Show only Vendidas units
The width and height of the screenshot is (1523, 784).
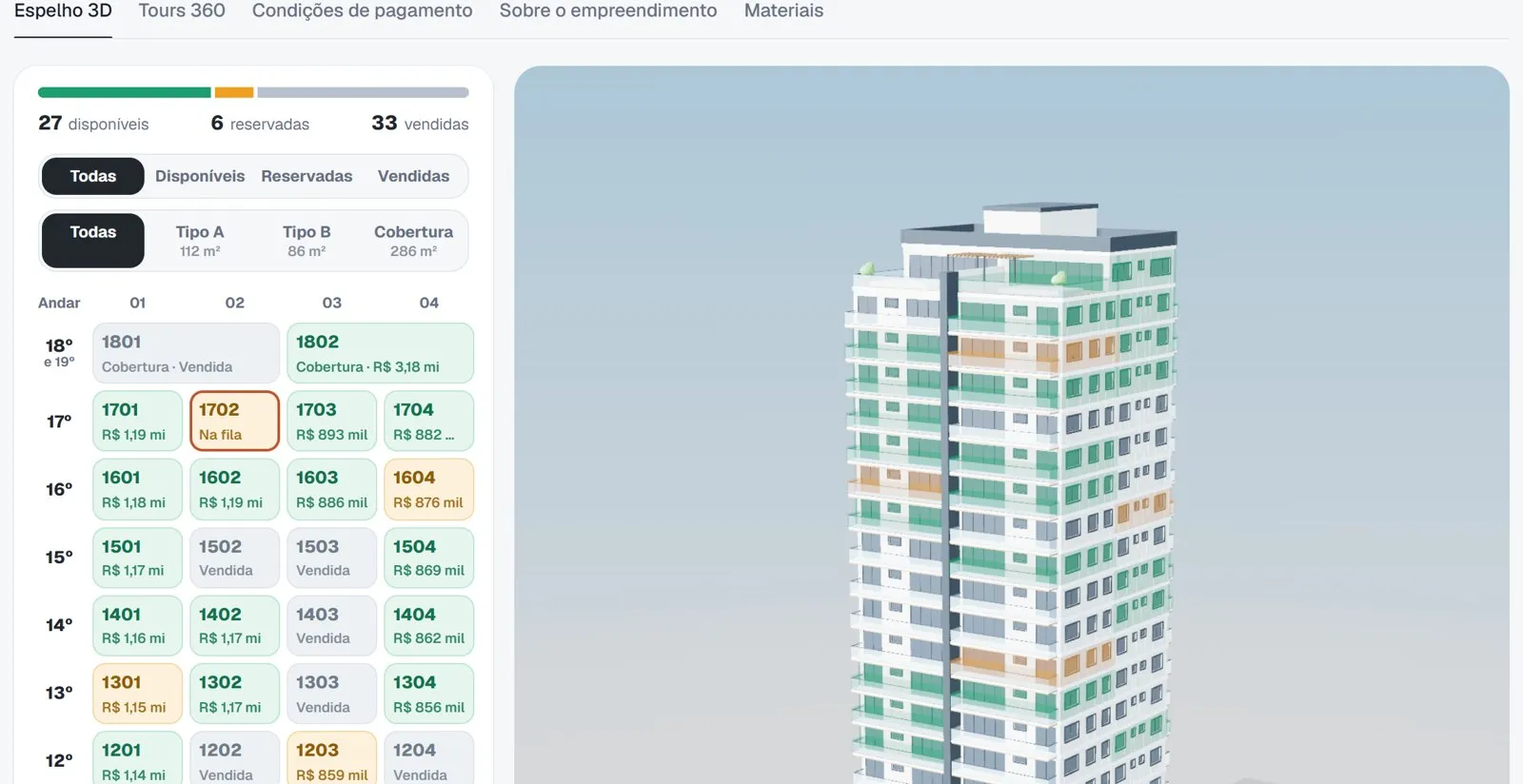[x=413, y=176]
